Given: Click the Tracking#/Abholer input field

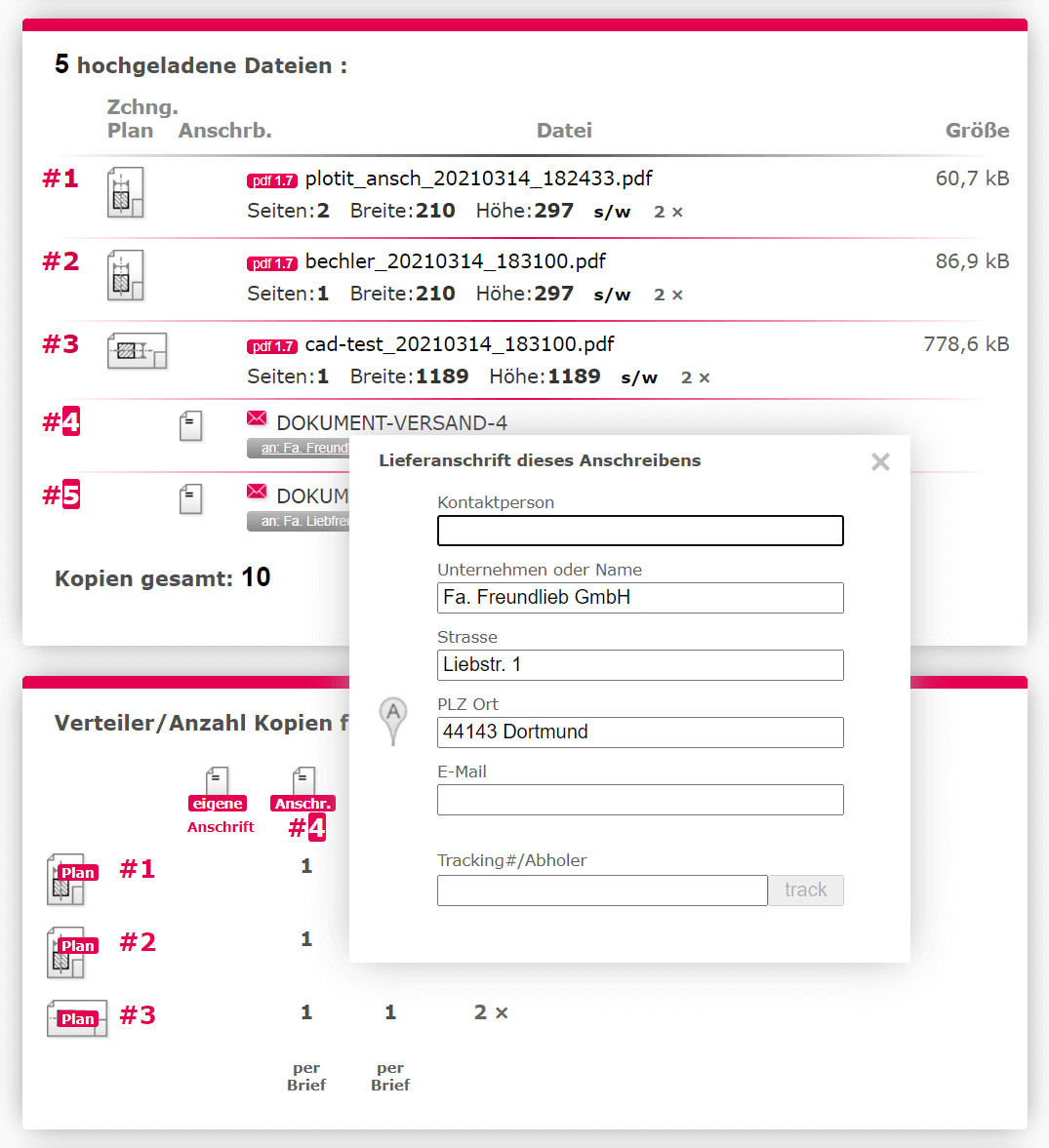Looking at the screenshot, I should pos(602,891).
